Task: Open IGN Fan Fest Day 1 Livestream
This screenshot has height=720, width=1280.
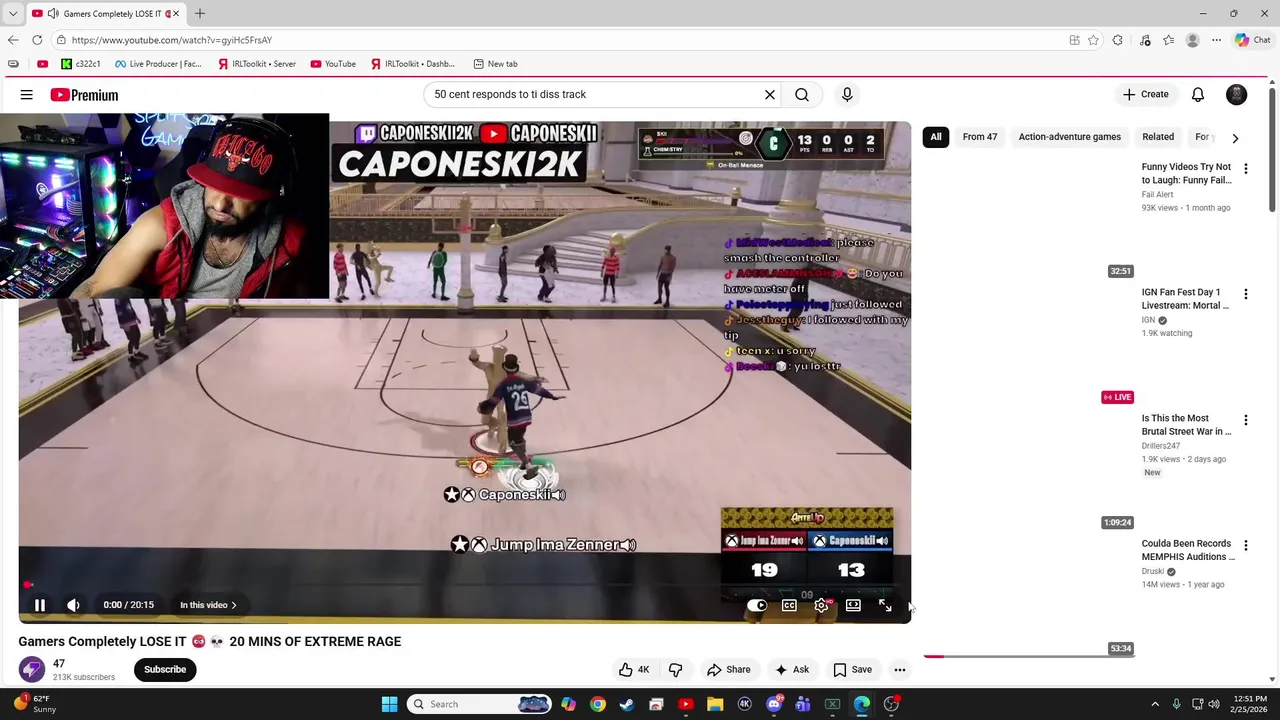Action: point(1186,299)
